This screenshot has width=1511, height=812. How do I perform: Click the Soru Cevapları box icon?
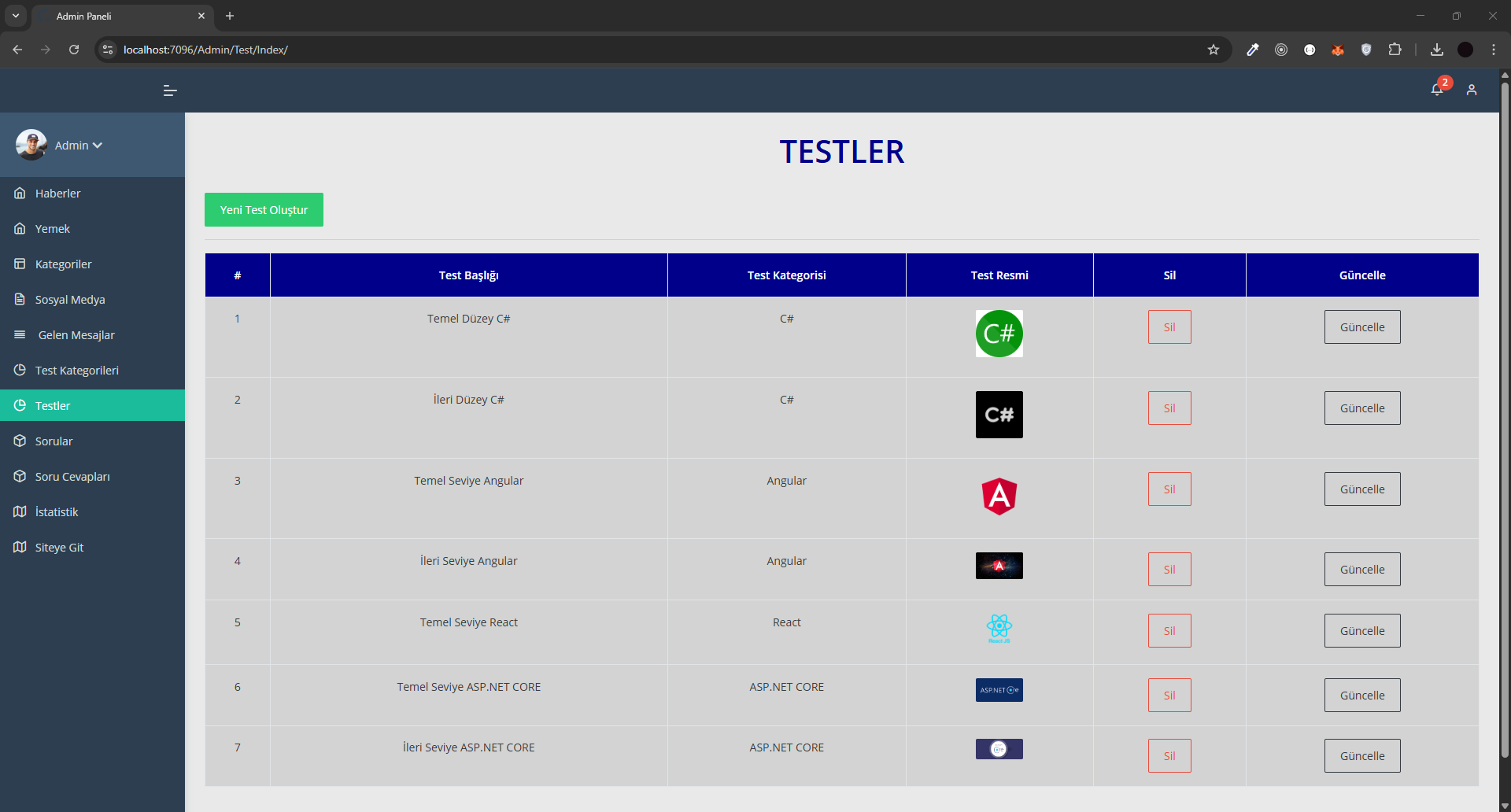pyautogui.click(x=20, y=476)
